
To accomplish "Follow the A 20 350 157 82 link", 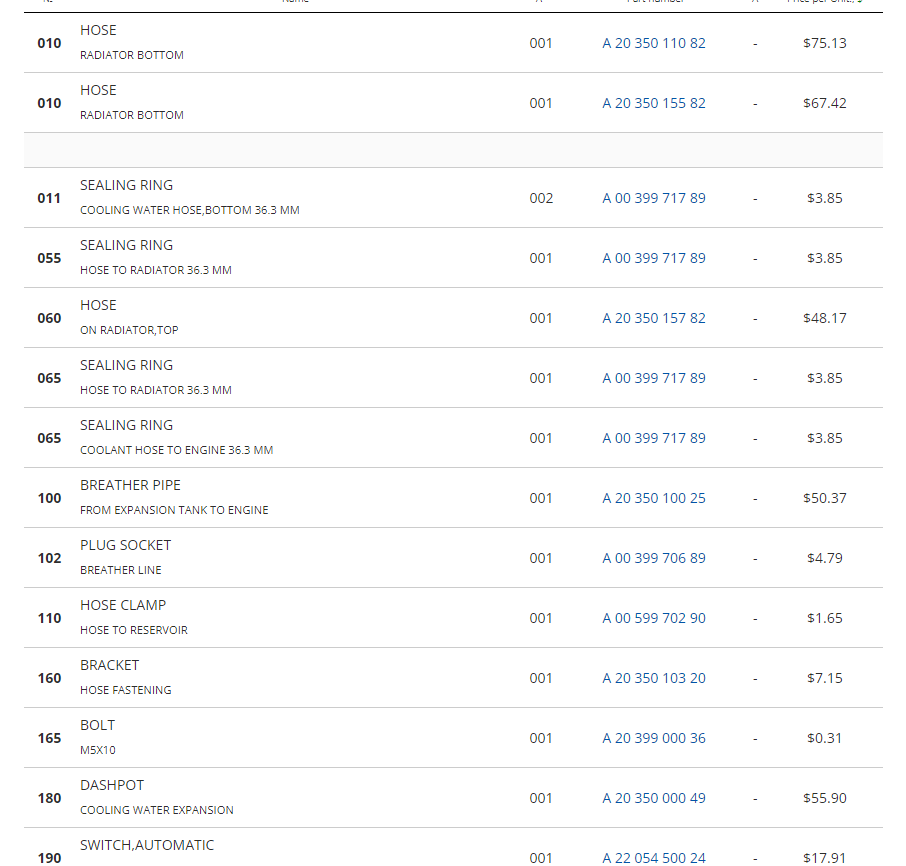I will point(654,318).
